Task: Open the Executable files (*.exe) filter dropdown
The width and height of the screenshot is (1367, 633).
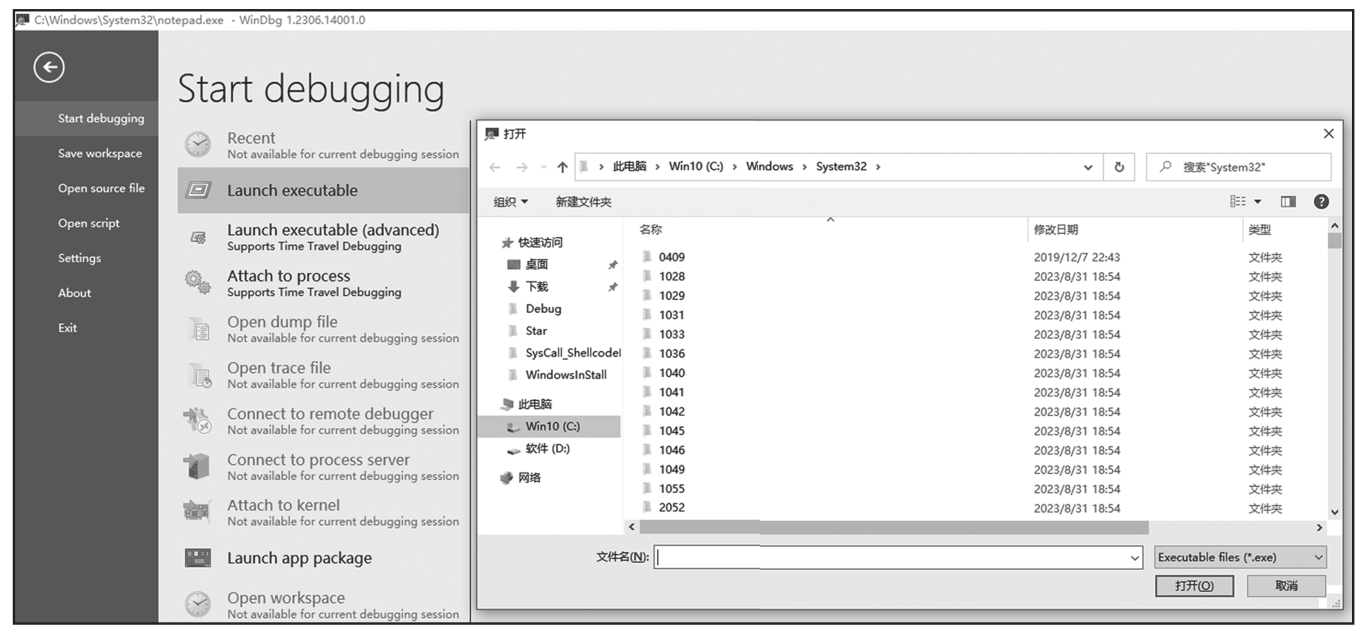Action: (x=1318, y=558)
